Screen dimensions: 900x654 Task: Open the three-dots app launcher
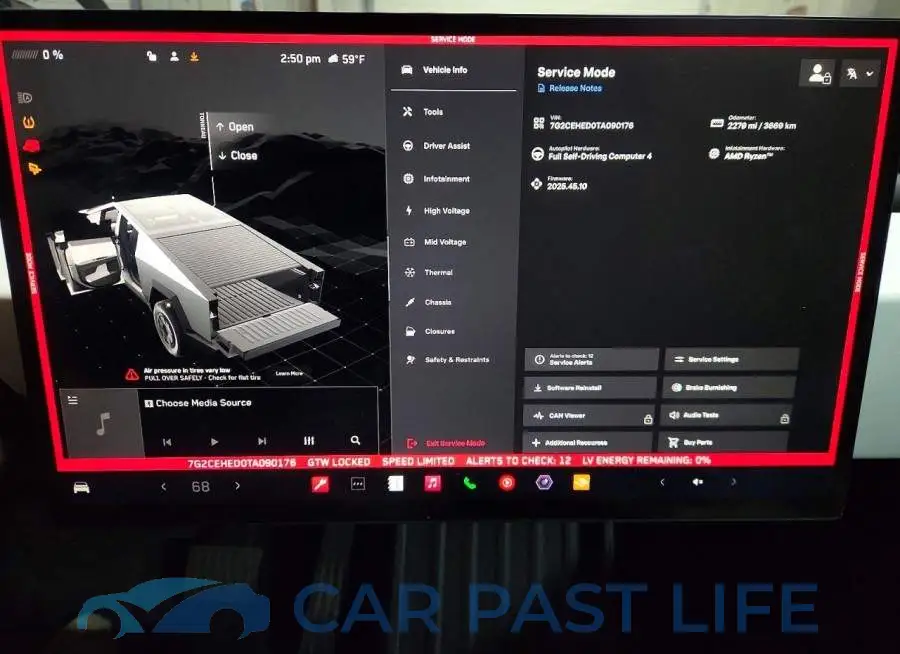tap(358, 484)
